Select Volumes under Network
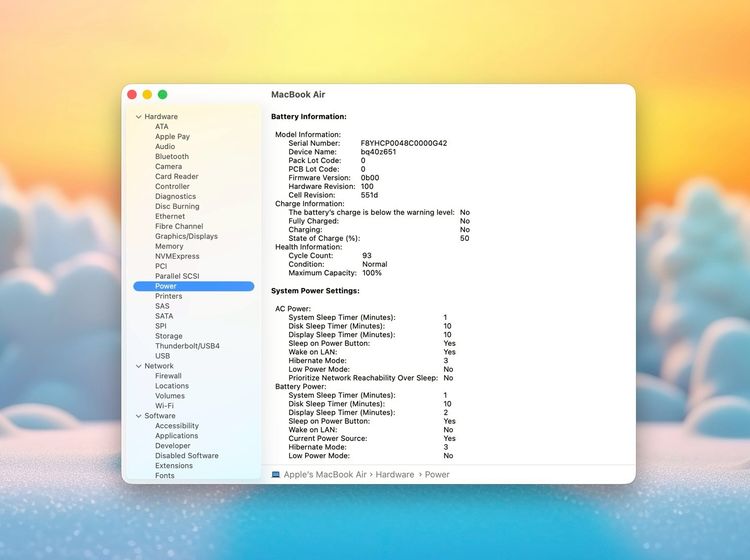This screenshot has width=750, height=560. (x=170, y=396)
